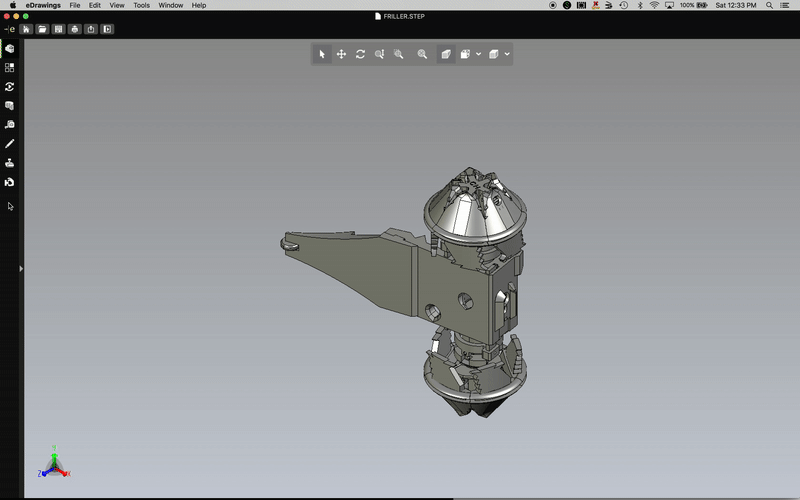Activate the Select arrow tool
The width and height of the screenshot is (800, 500).
coord(322,54)
